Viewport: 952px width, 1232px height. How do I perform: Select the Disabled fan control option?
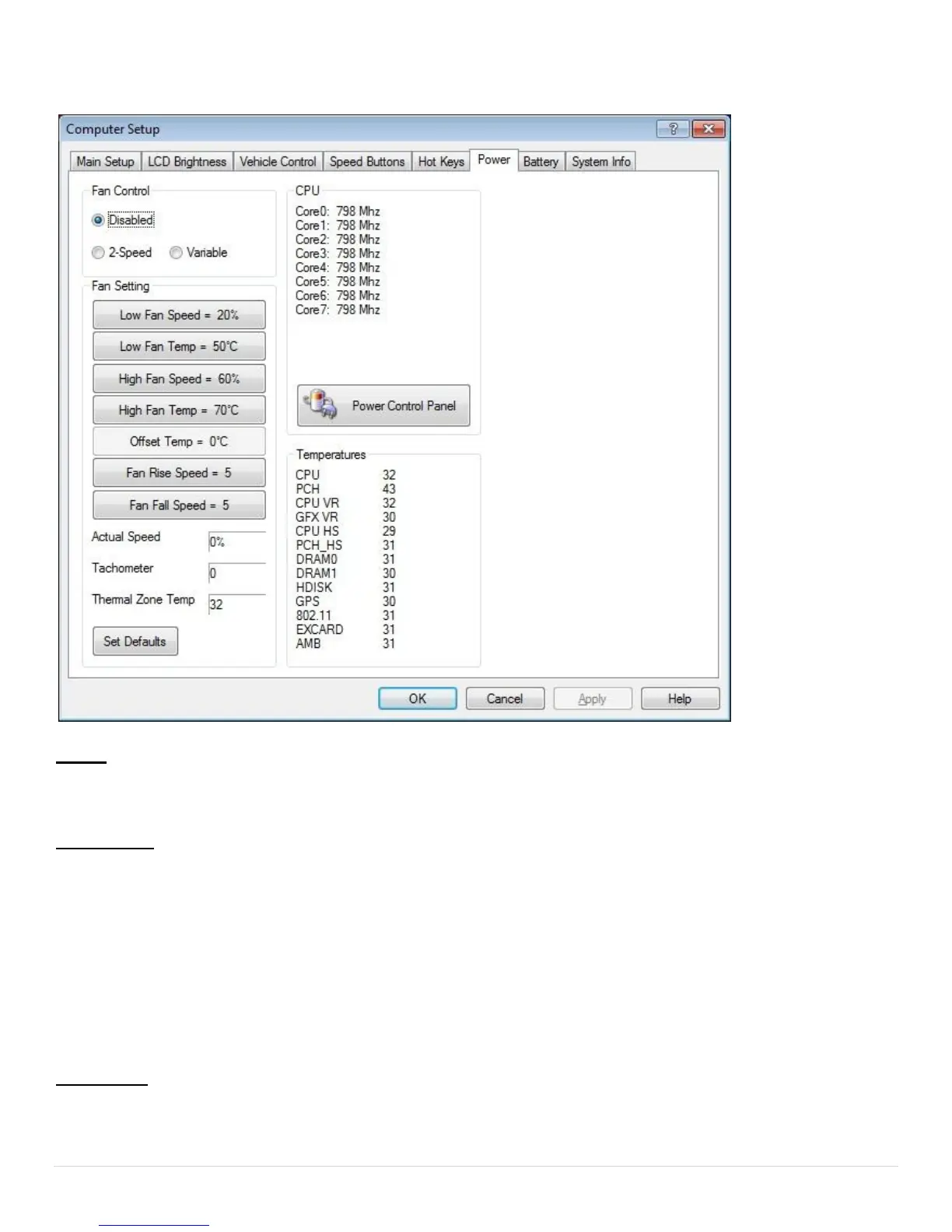[123, 220]
